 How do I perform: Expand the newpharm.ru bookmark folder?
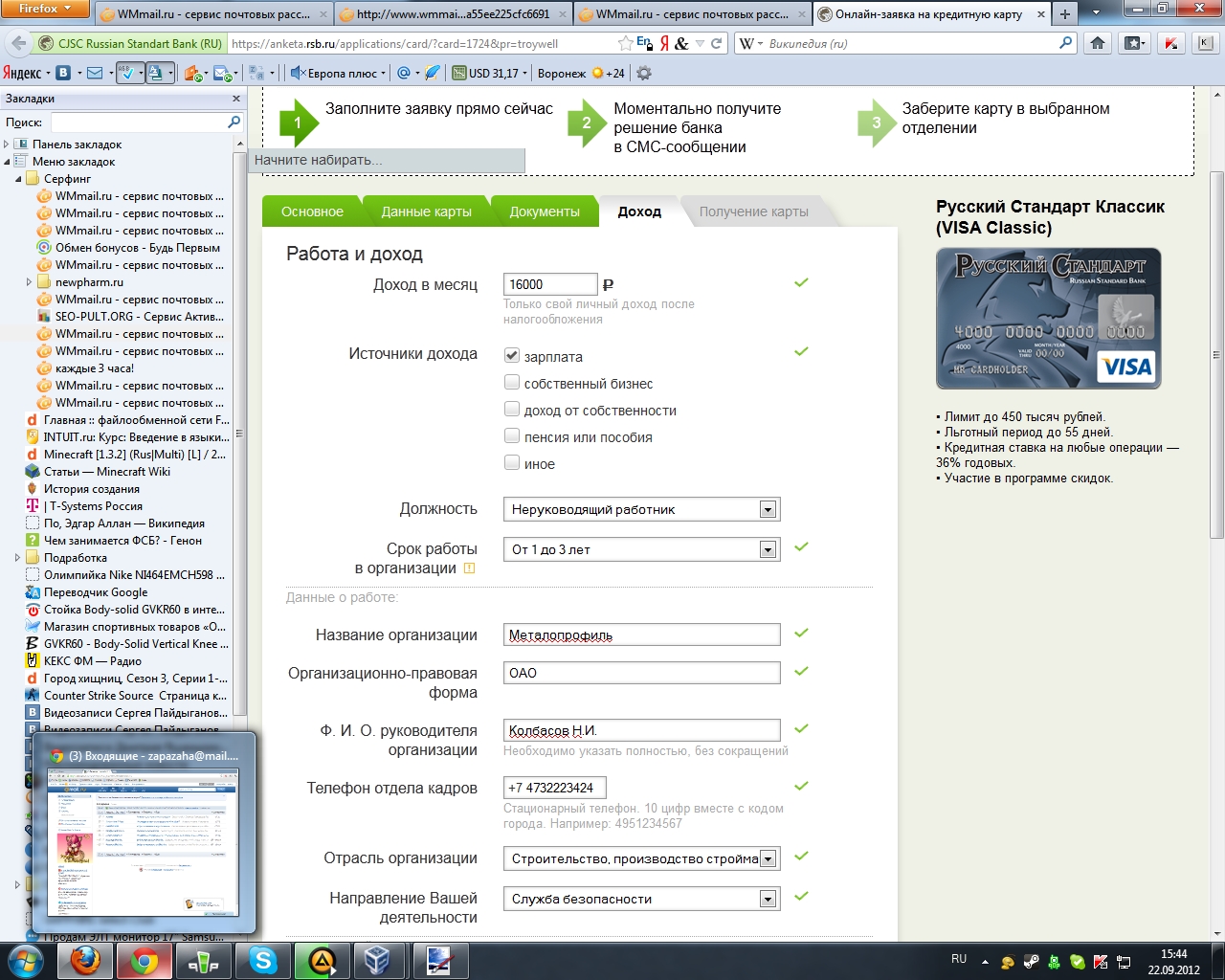click(30, 282)
